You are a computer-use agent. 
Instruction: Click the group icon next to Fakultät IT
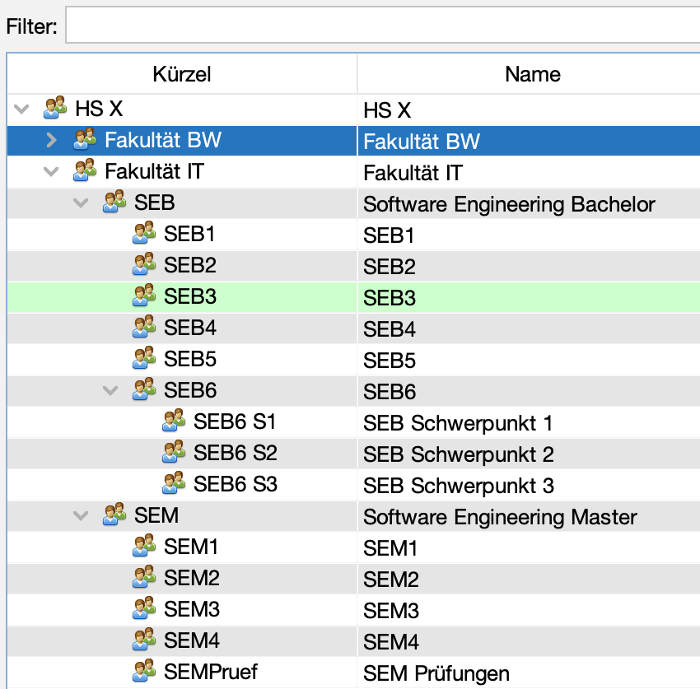pos(85,171)
